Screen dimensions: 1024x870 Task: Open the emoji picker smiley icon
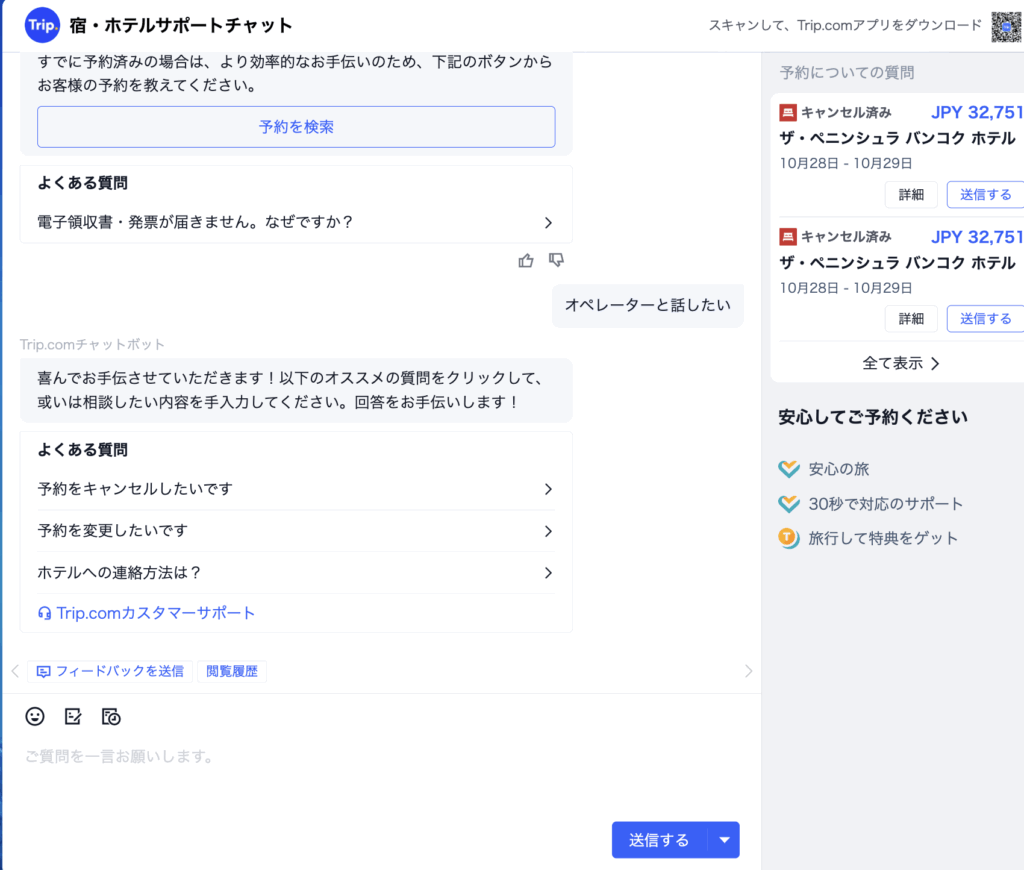click(35, 716)
